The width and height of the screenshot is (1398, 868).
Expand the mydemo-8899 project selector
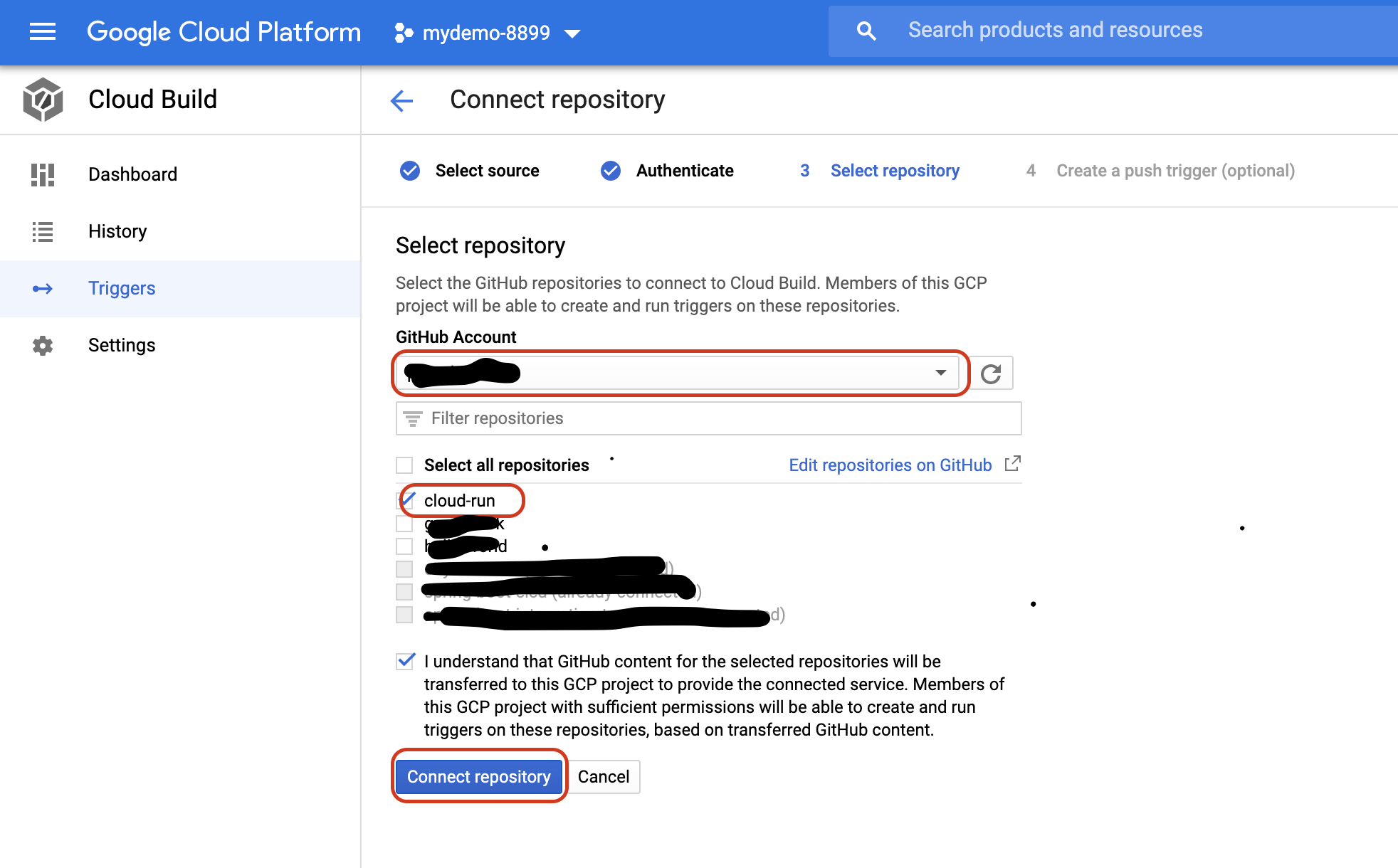click(573, 33)
